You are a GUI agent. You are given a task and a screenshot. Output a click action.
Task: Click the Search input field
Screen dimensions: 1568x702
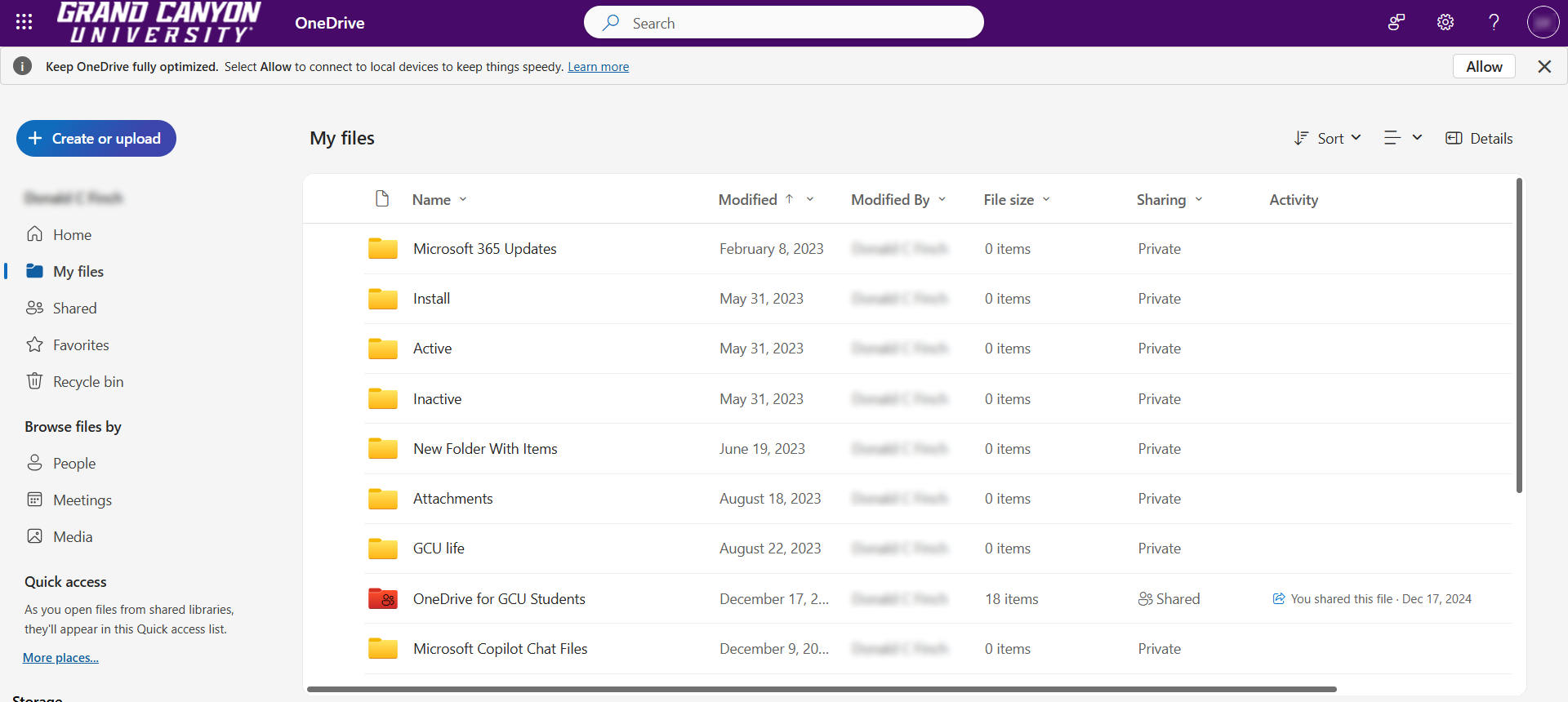(x=784, y=23)
